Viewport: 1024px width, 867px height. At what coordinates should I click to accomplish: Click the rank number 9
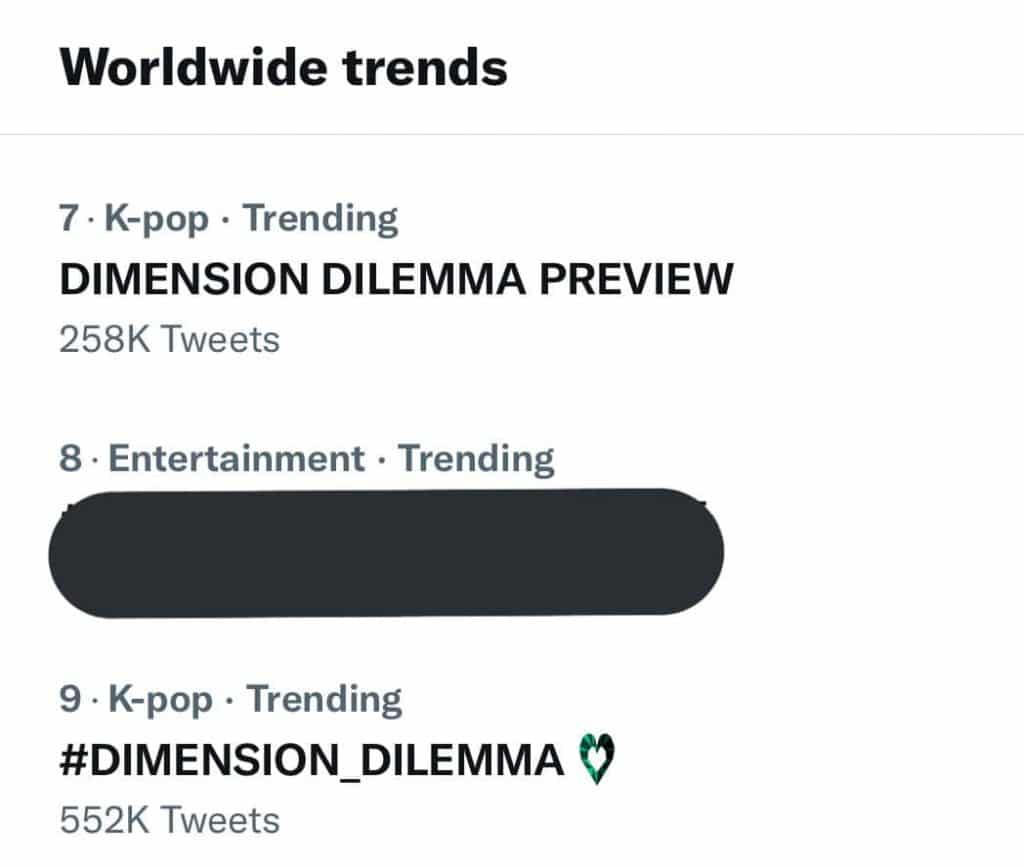(70, 699)
